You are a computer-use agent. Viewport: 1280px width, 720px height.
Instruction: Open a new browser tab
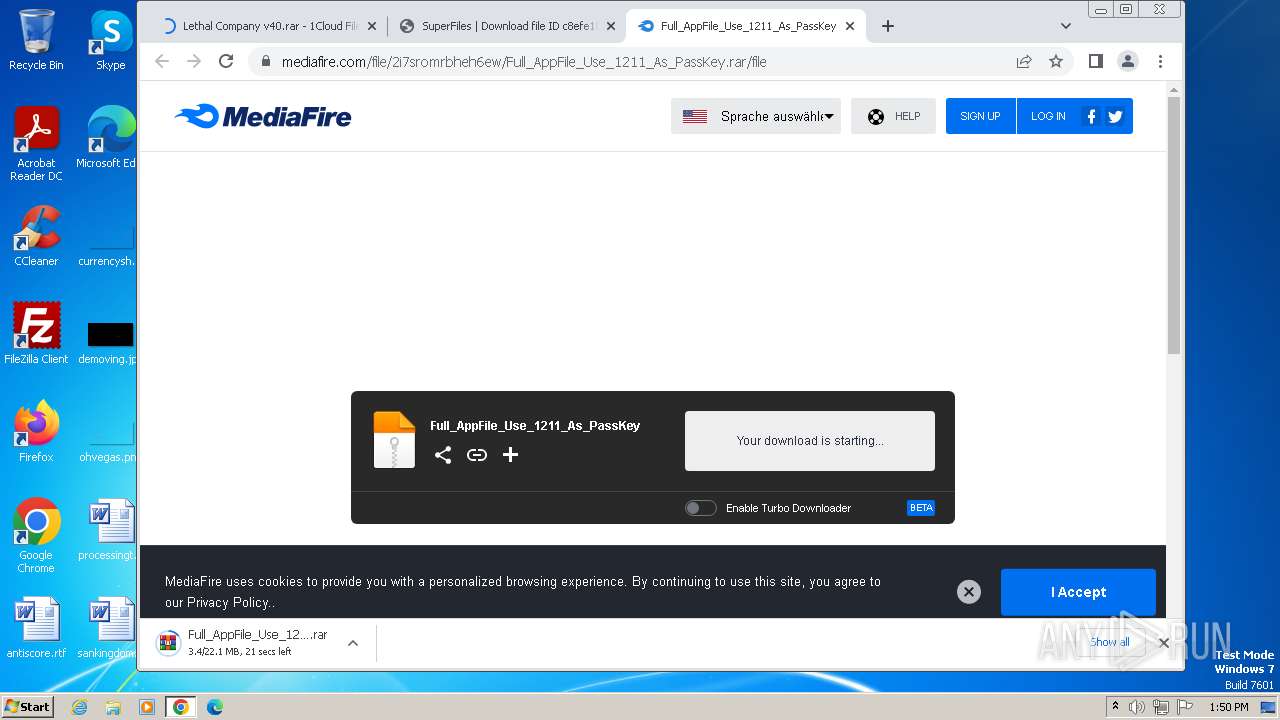click(888, 26)
